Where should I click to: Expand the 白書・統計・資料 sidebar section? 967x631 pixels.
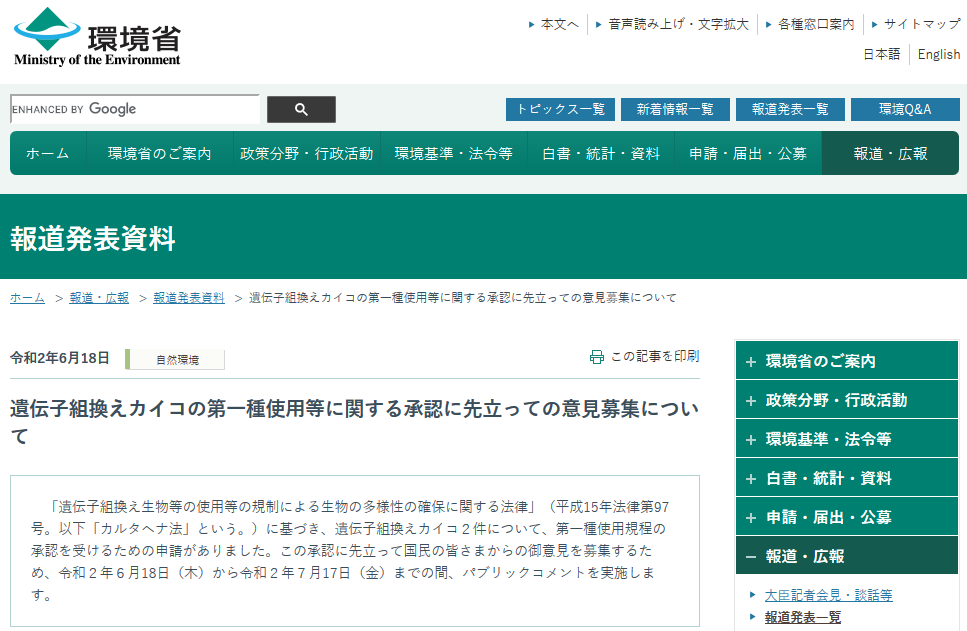(751, 478)
